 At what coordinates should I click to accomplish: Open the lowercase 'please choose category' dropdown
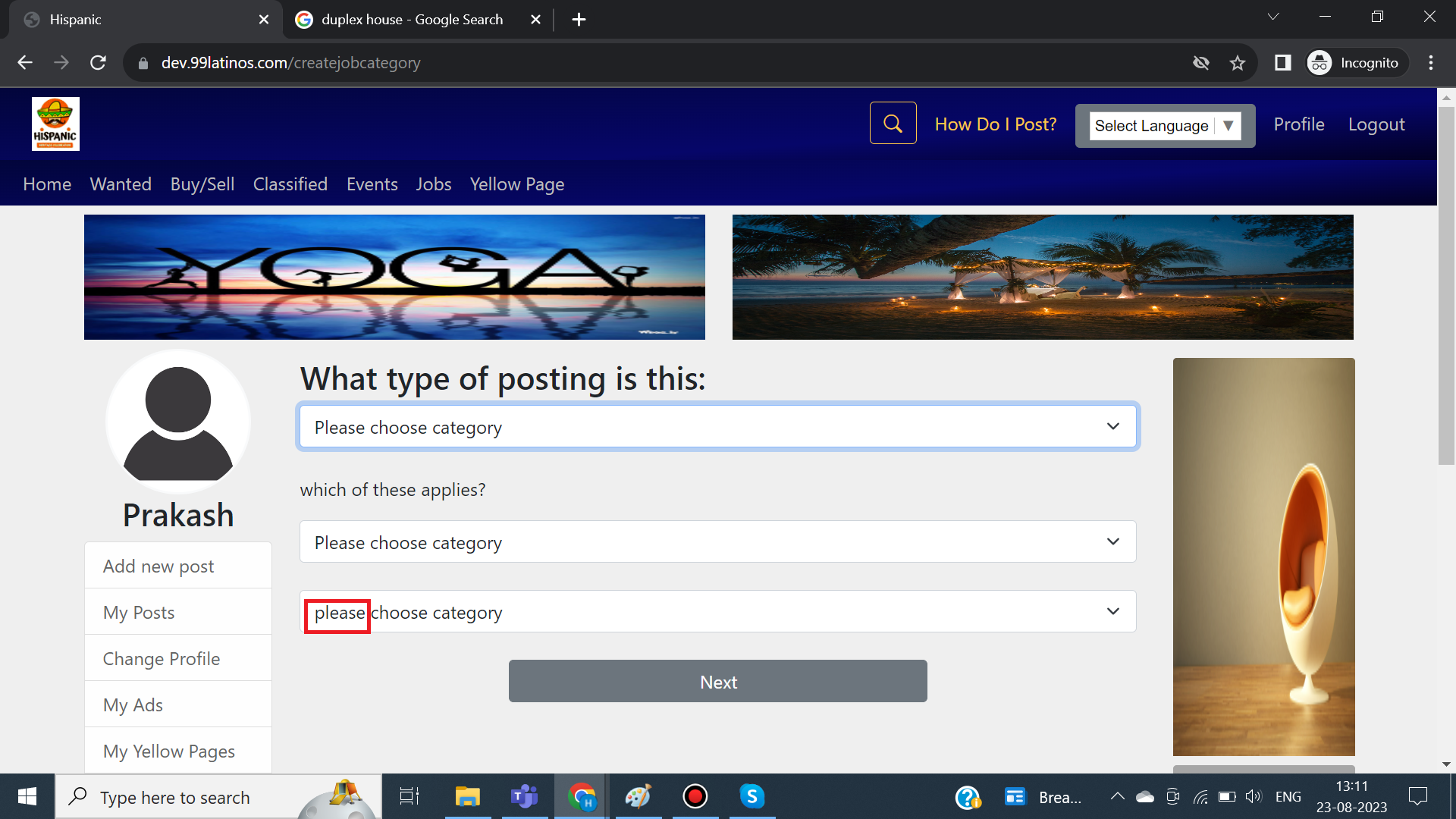pos(717,612)
